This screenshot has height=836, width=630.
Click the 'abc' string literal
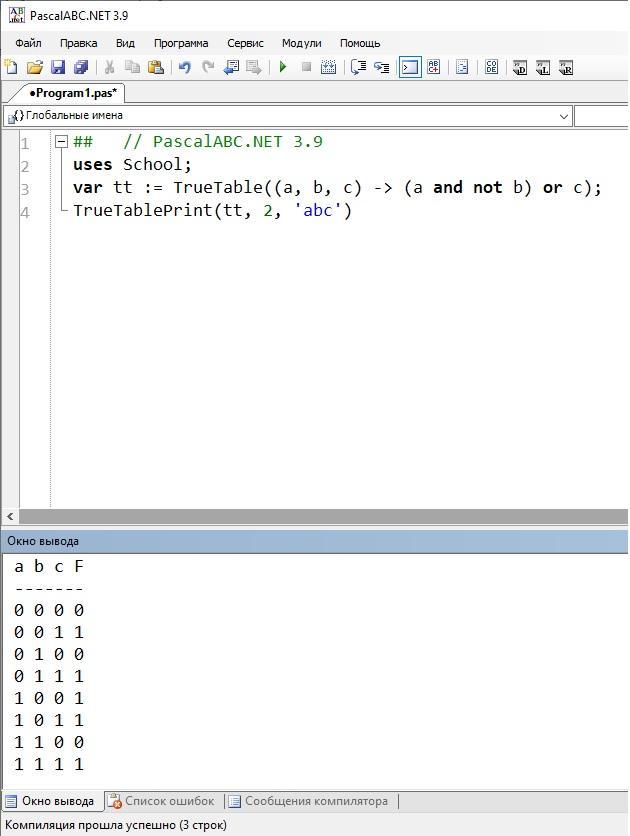pos(318,211)
